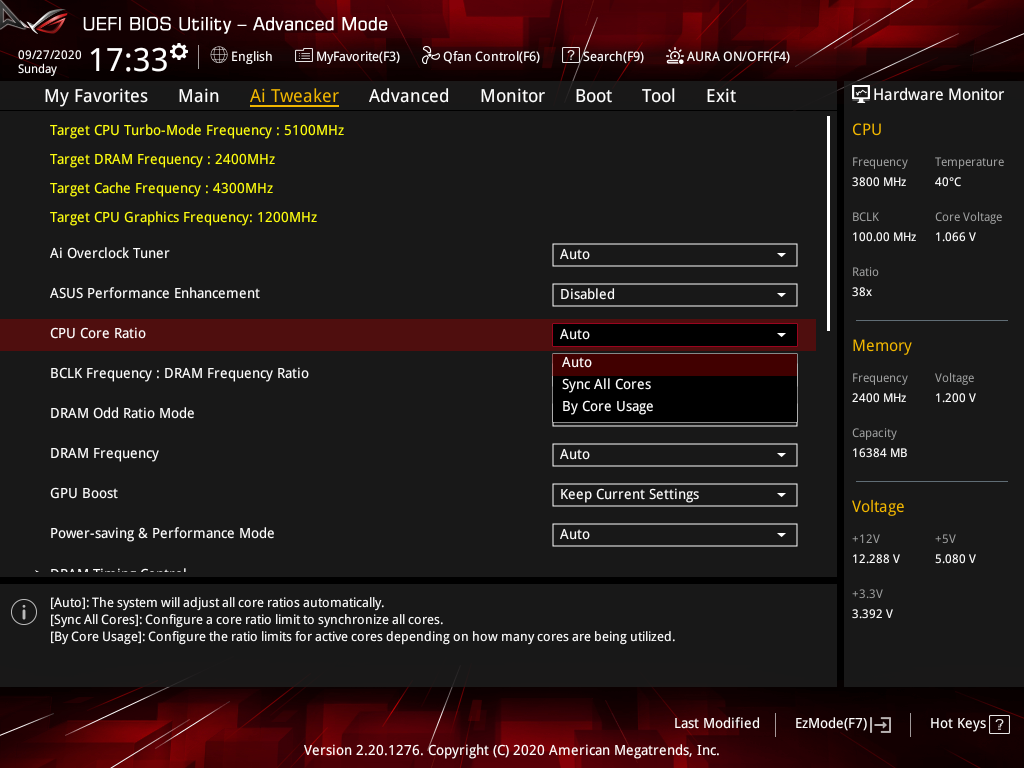This screenshot has height=768, width=1024.
Task: Click the Hot Keys question mark icon
Action: [x=999, y=724]
